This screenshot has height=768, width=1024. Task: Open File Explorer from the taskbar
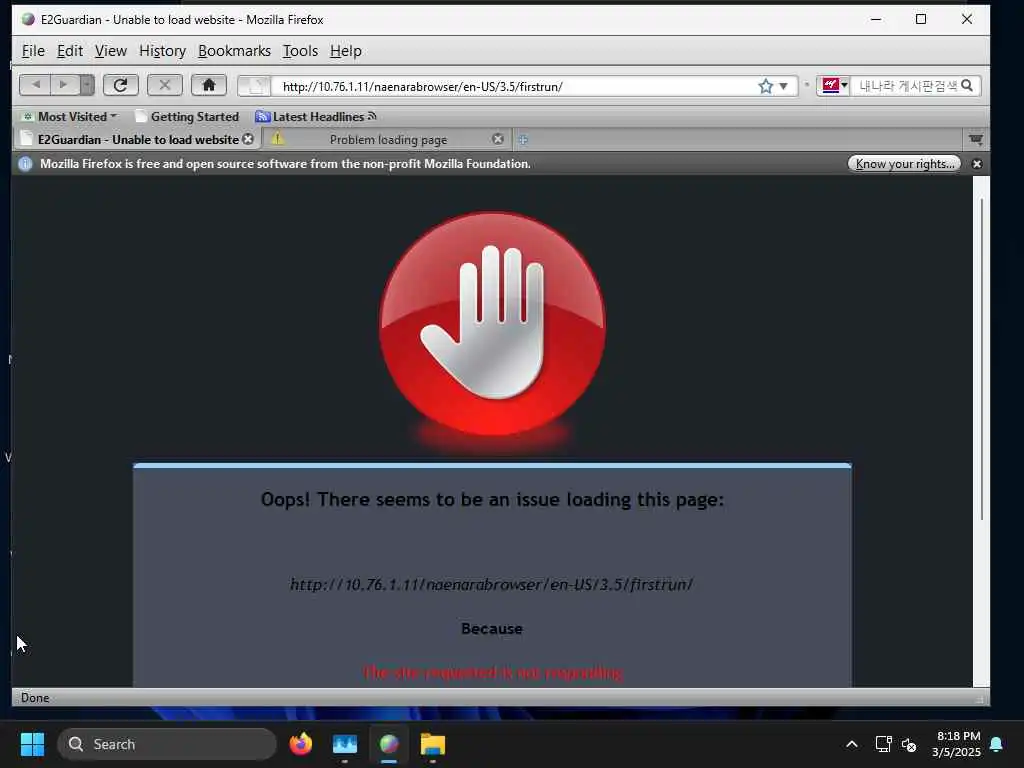click(x=432, y=744)
